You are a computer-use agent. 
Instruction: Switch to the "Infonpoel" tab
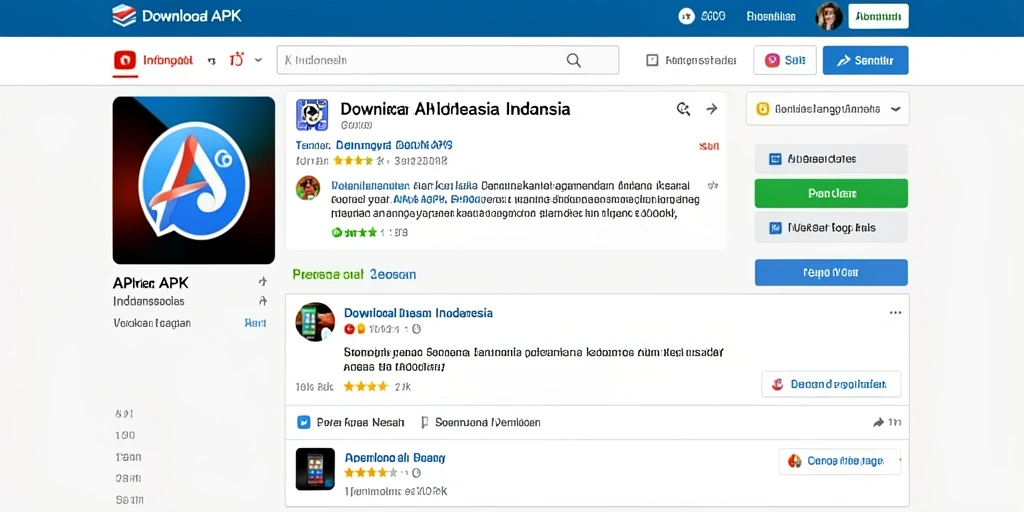pyautogui.click(x=153, y=61)
